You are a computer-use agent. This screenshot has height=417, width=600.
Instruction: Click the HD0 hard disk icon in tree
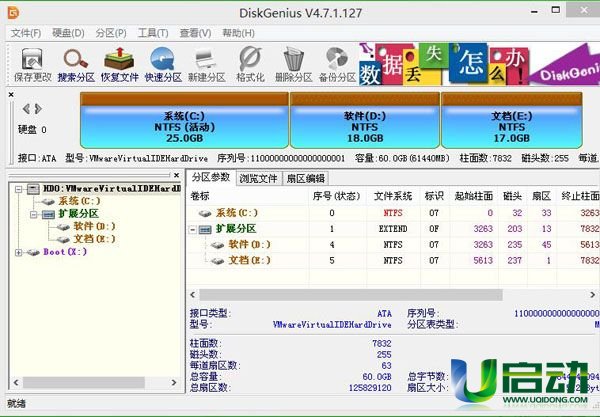coord(34,189)
